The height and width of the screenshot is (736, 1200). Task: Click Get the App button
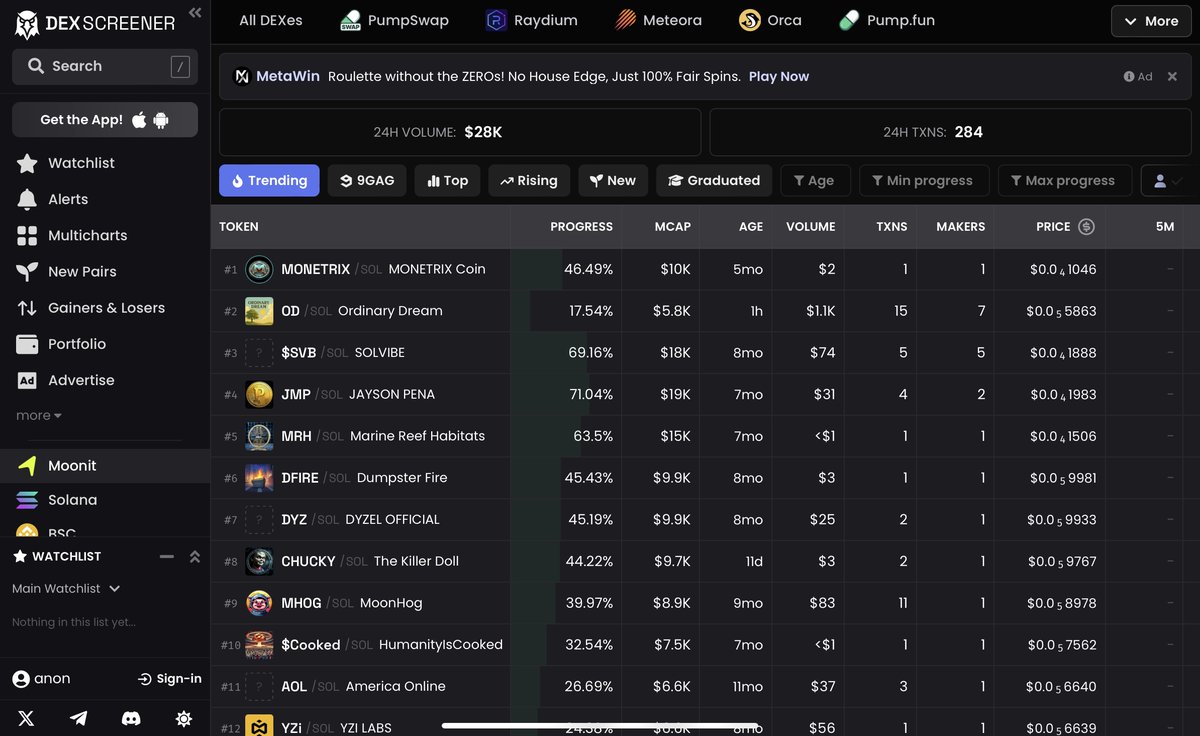click(x=105, y=120)
